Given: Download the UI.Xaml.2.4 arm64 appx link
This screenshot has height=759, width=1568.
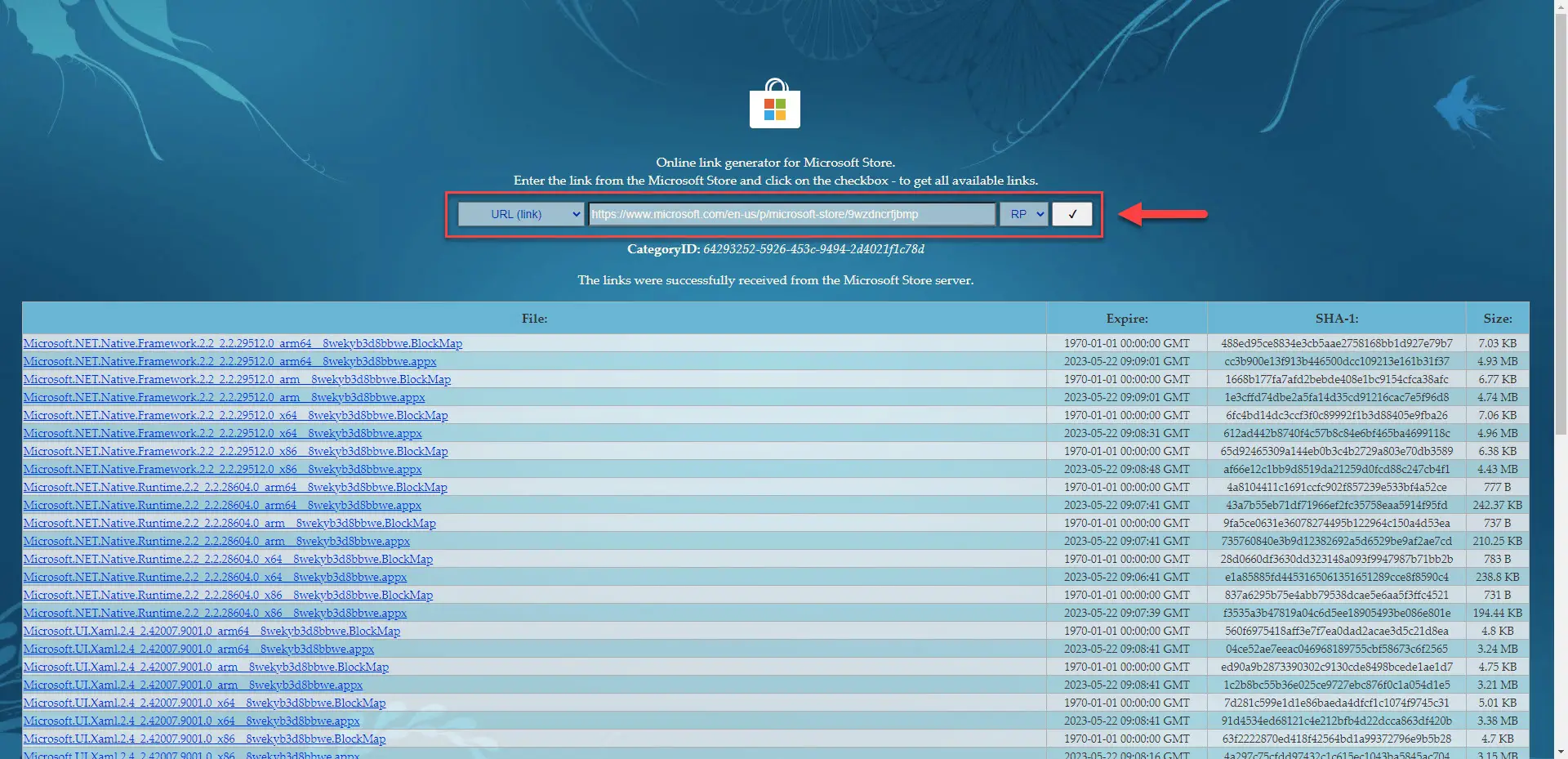Looking at the screenshot, I should point(198,649).
